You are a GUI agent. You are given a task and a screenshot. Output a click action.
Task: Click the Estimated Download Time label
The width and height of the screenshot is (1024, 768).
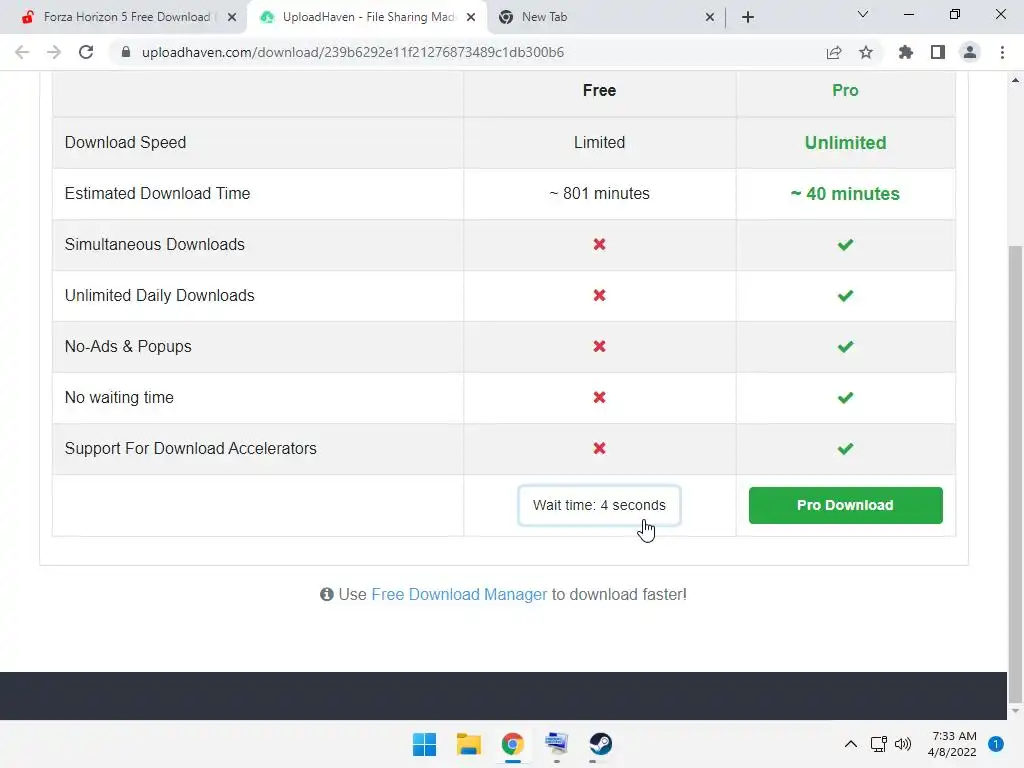pyautogui.click(x=157, y=193)
